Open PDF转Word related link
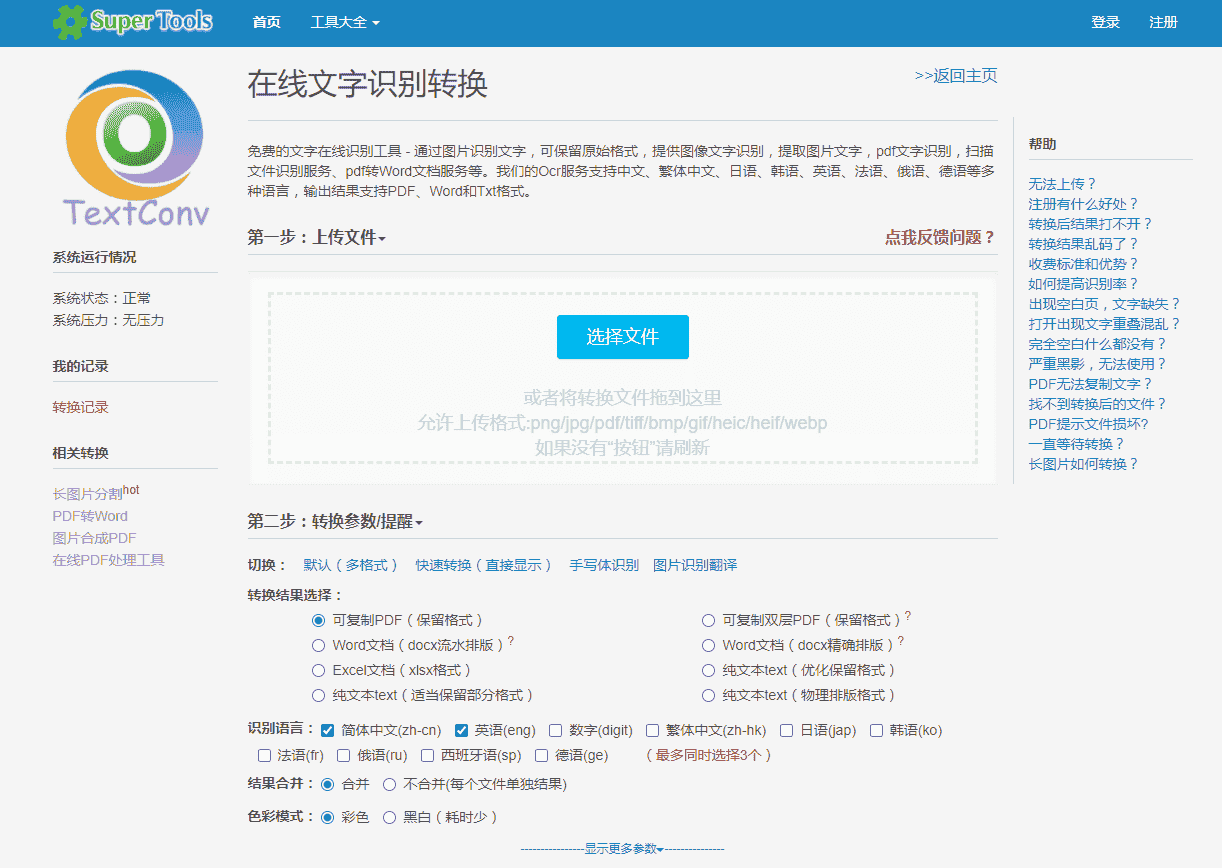The height and width of the screenshot is (868, 1222). coord(91,516)
